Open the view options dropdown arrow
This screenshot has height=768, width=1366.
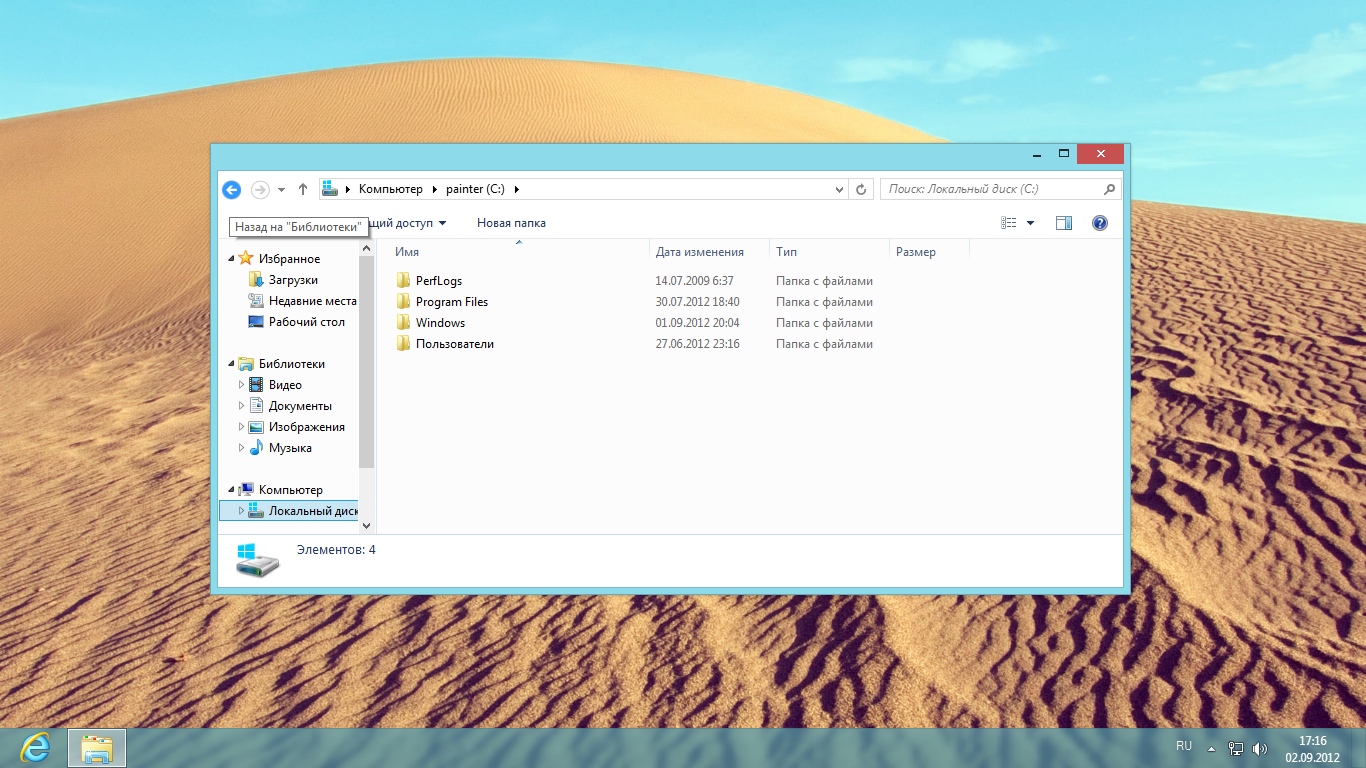pyautogui.click(x=1031, y=223)
